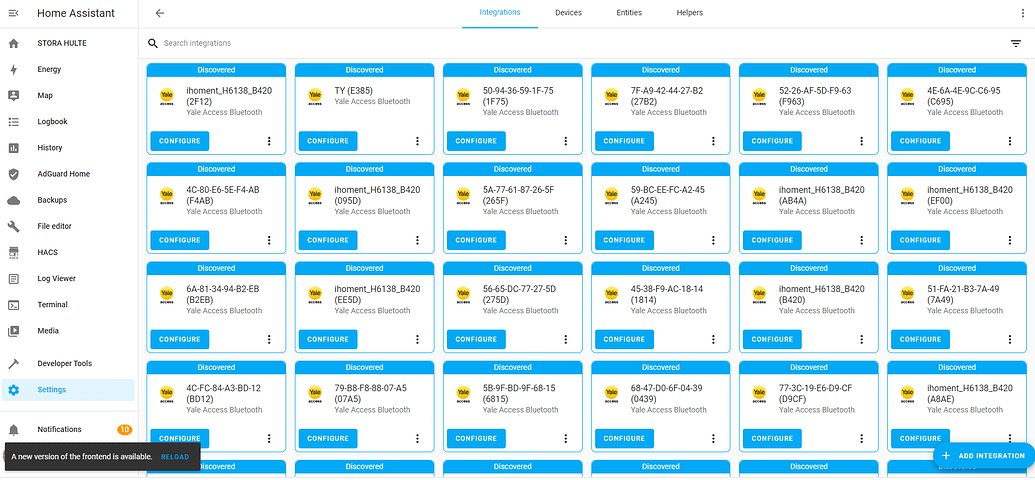Configure the ihoment (AB4A) device

click(772, 240)
